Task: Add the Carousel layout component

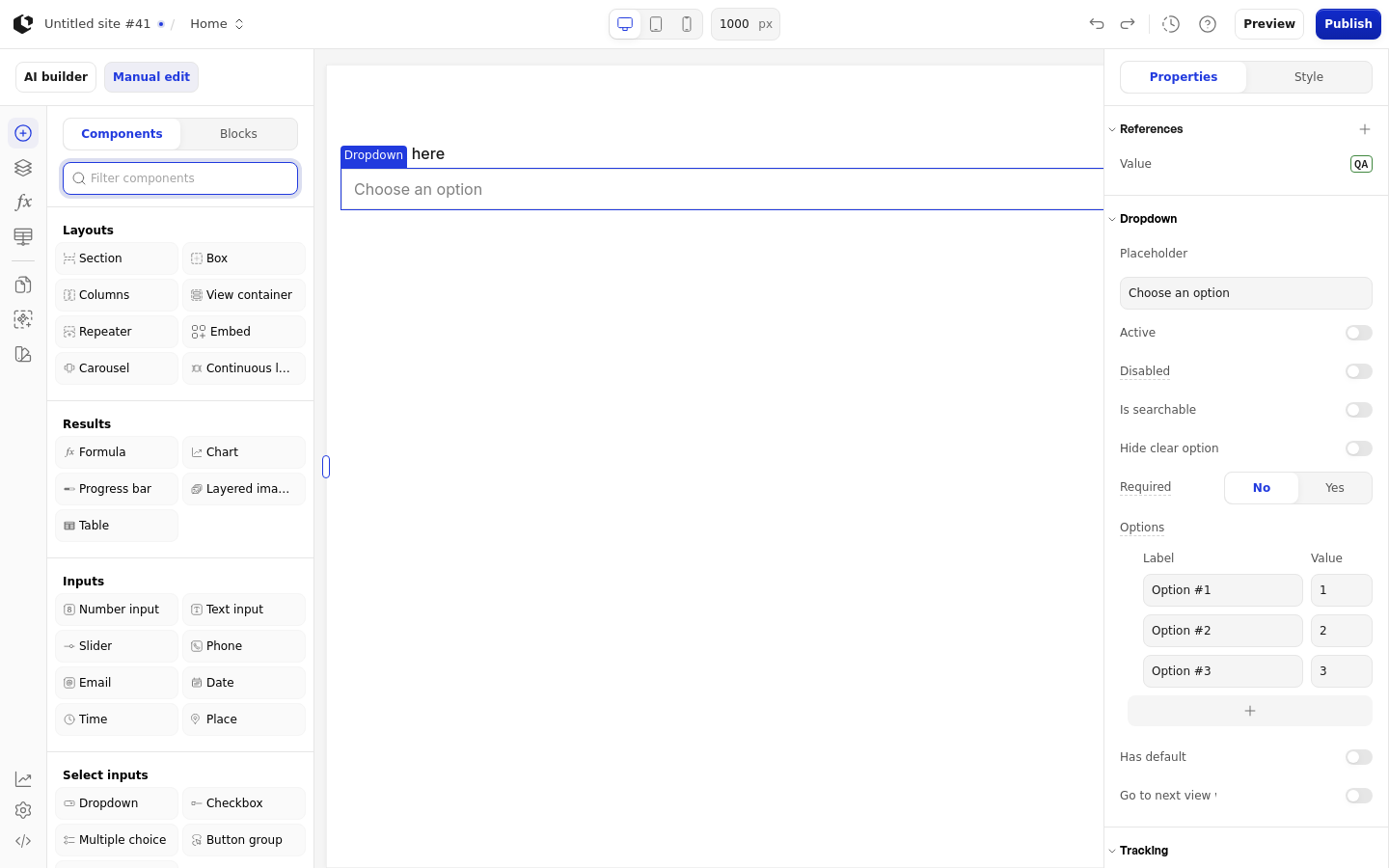Action: pyautogui.click(x=117, y=368)
